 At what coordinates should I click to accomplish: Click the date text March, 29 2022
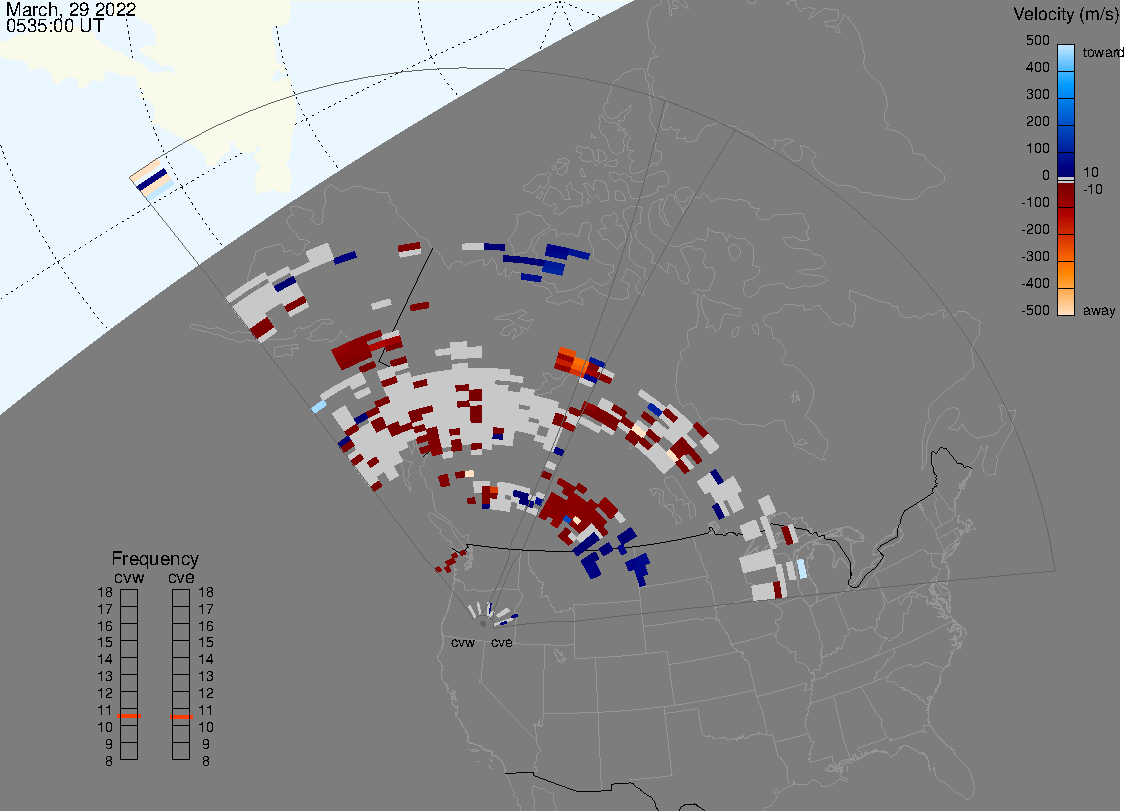[71, 9]
